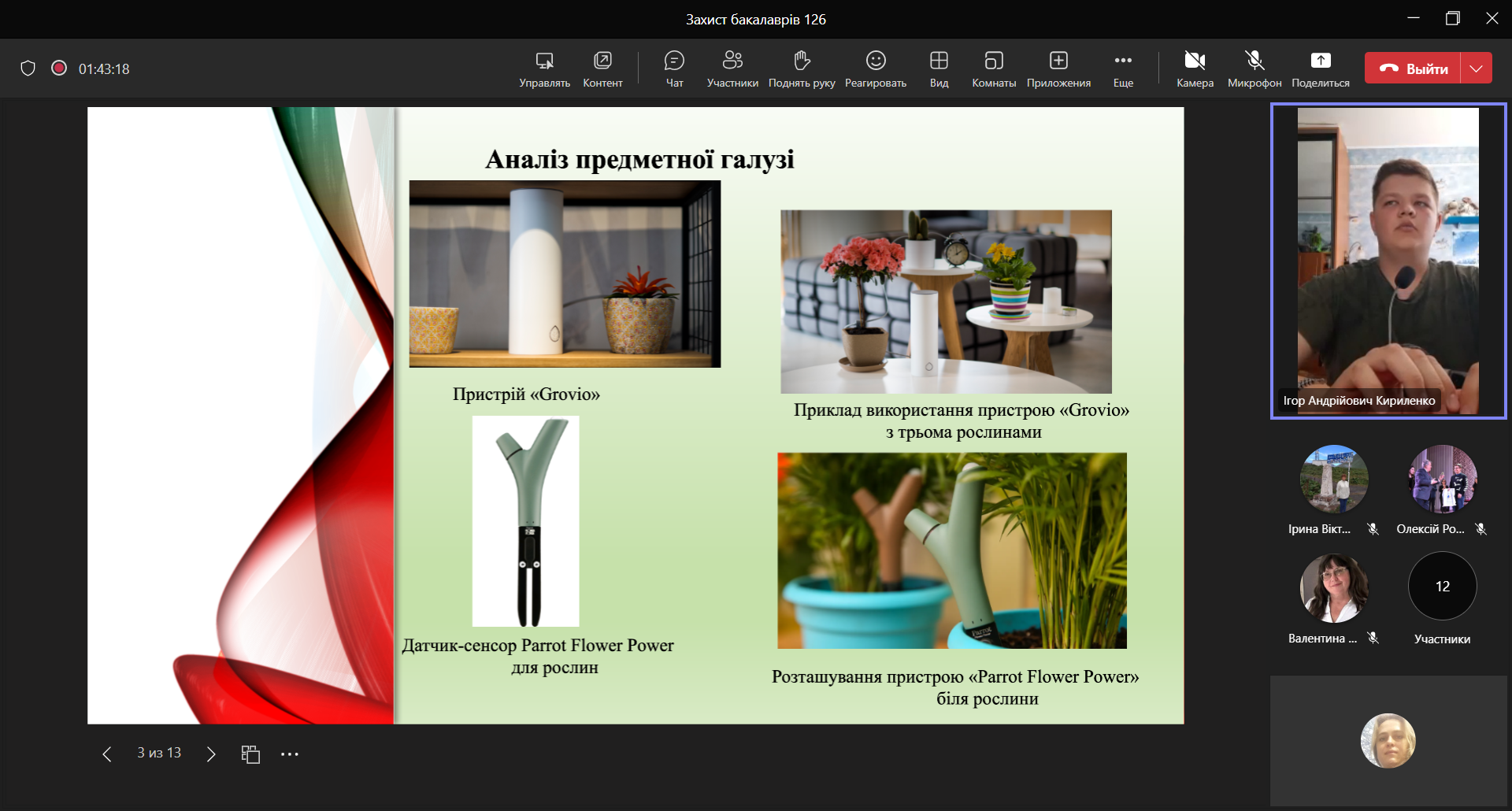Image resolution: width=1512 pixels, height=811 pixels.
Task: Click the Grovio device photo on shelf
Action: click(x=565, y=274)
